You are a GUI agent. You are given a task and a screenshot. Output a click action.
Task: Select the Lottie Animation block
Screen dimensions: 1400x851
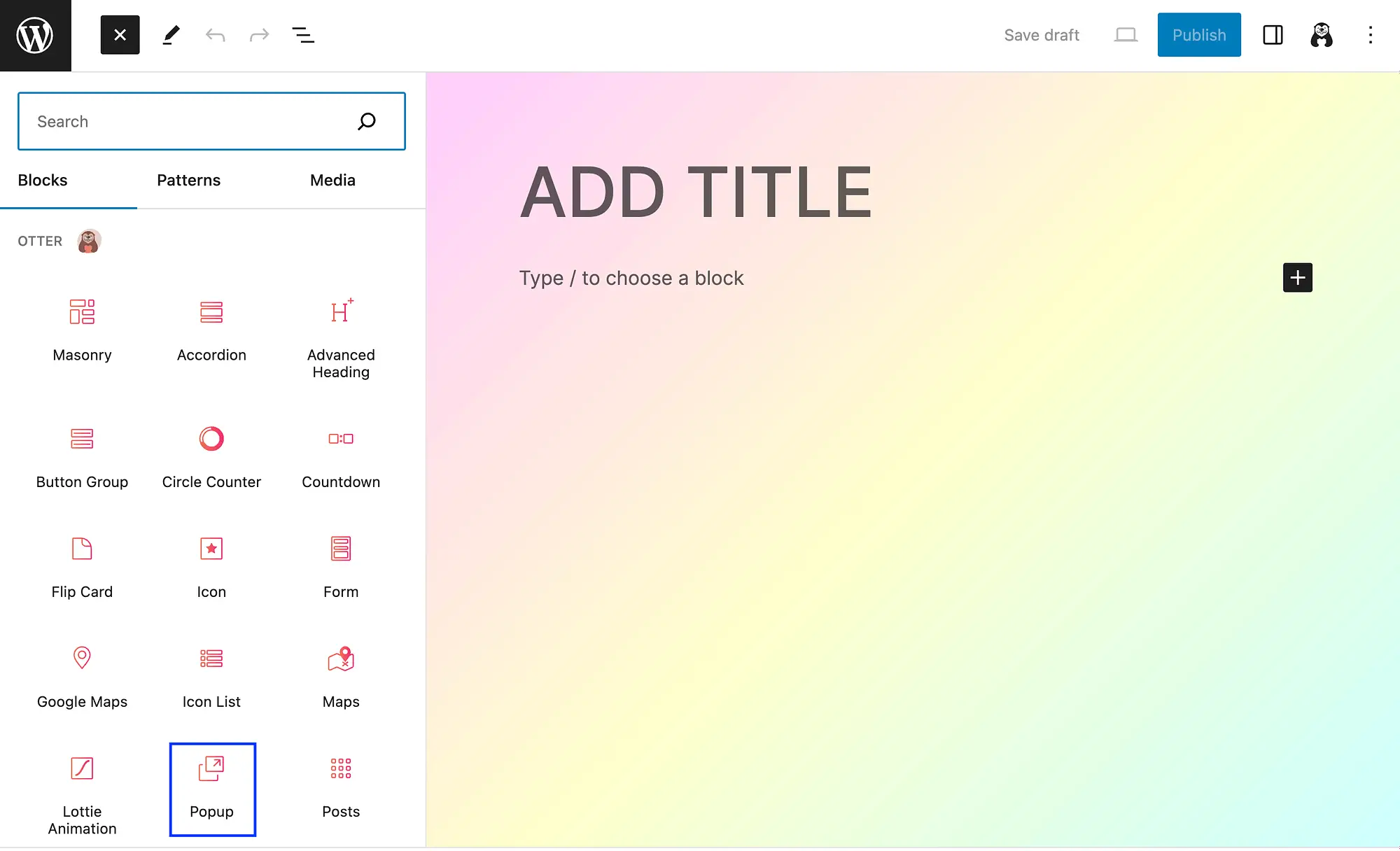82,789
